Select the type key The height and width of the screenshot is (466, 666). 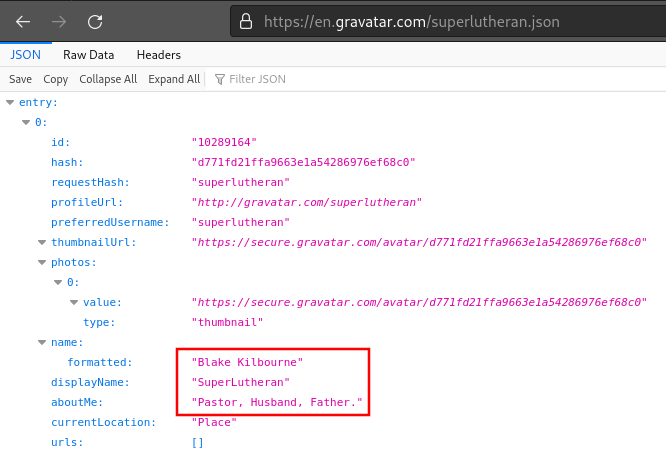click(99, 322)
